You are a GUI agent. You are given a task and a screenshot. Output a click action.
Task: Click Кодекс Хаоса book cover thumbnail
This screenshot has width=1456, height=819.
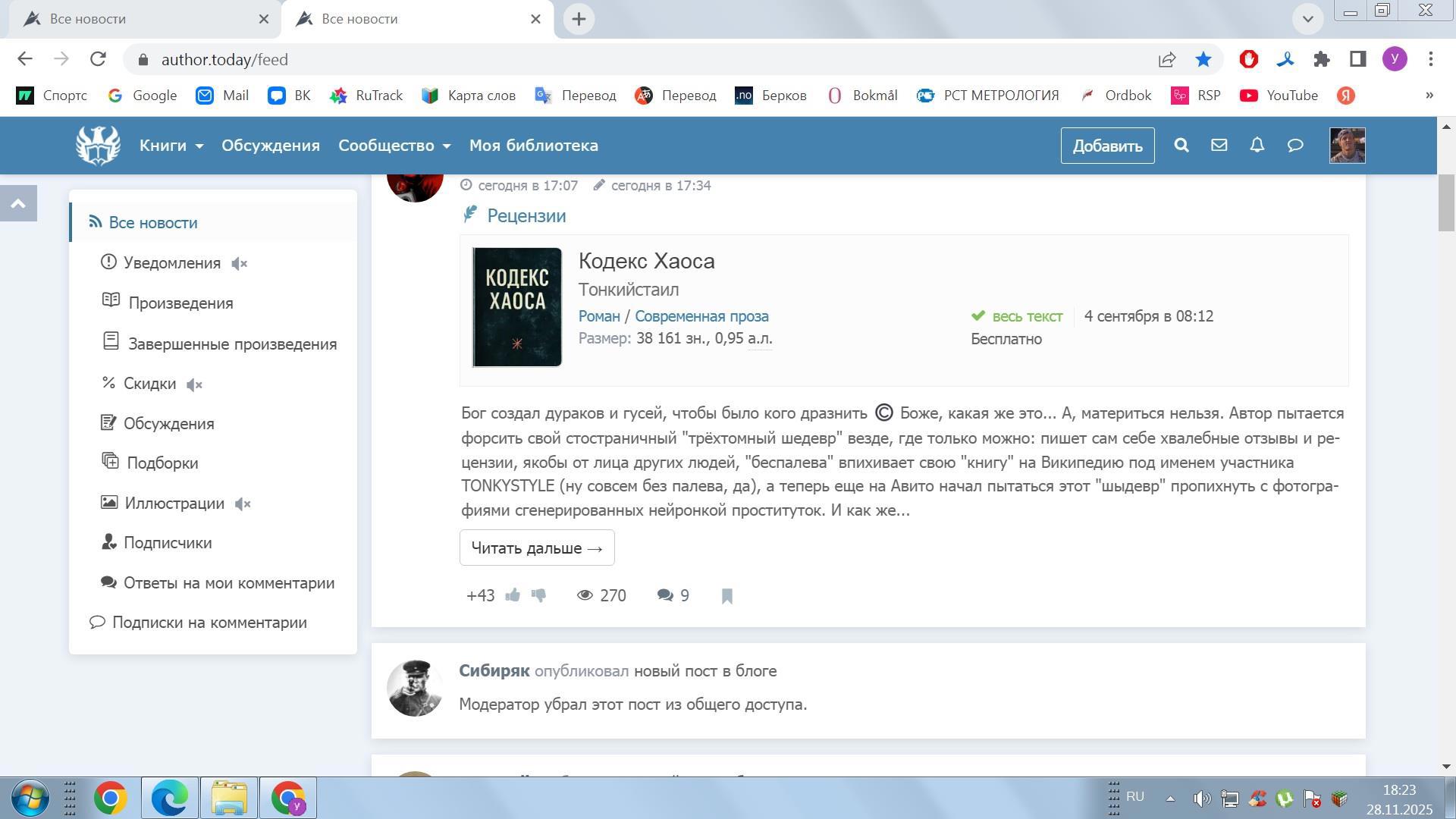coord(517,307)
